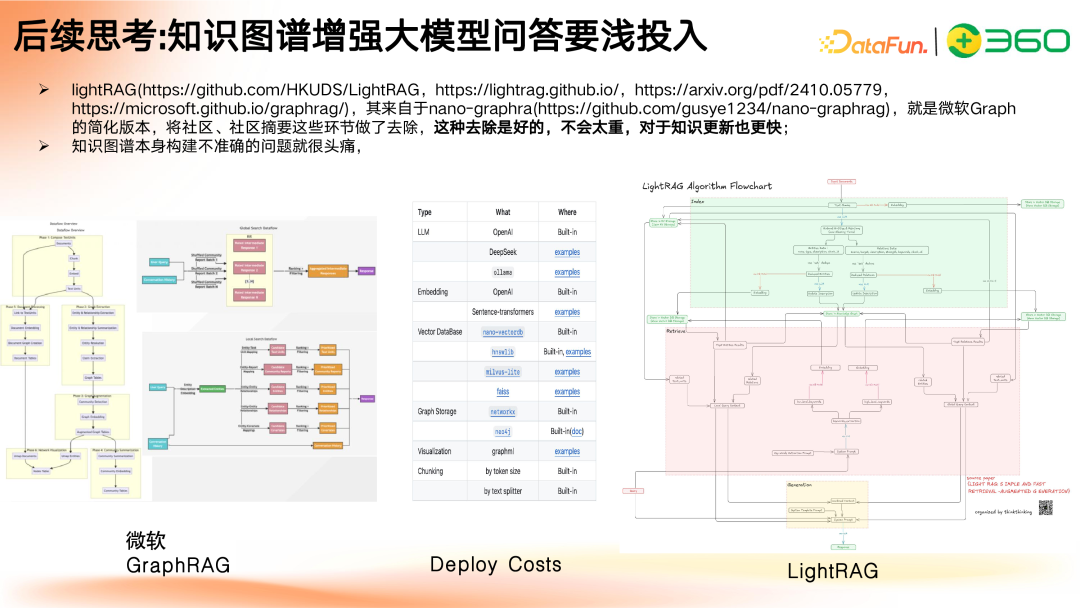The height and width of the screenshot is (608, 1080).
Task: Click the slide title 后续思考
Action: click(x=360, y=36)
